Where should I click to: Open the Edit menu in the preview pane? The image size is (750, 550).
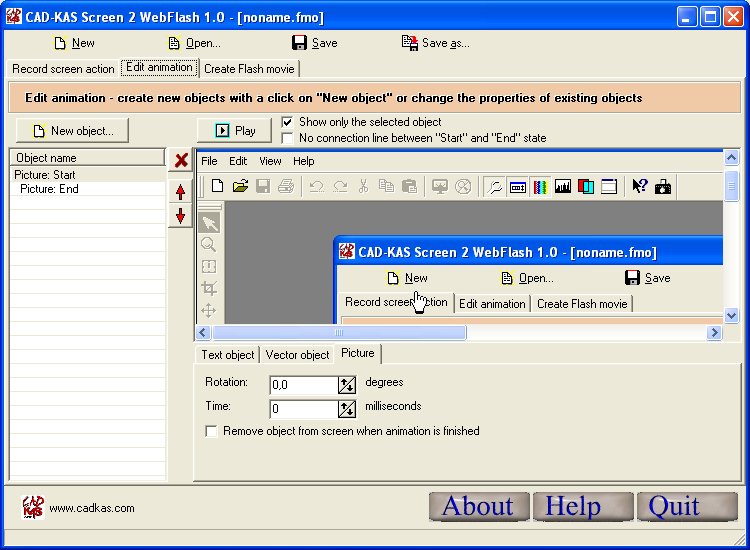coord(238,161)
